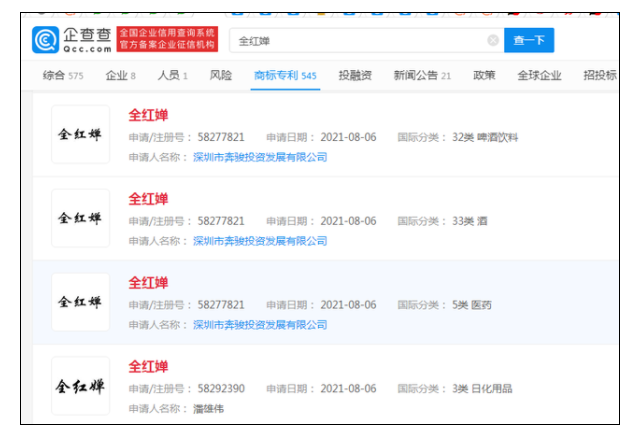Screen dimensions: 627x432
Task: Click application date in 33类 酒 row
Action: tap(348, 221)
